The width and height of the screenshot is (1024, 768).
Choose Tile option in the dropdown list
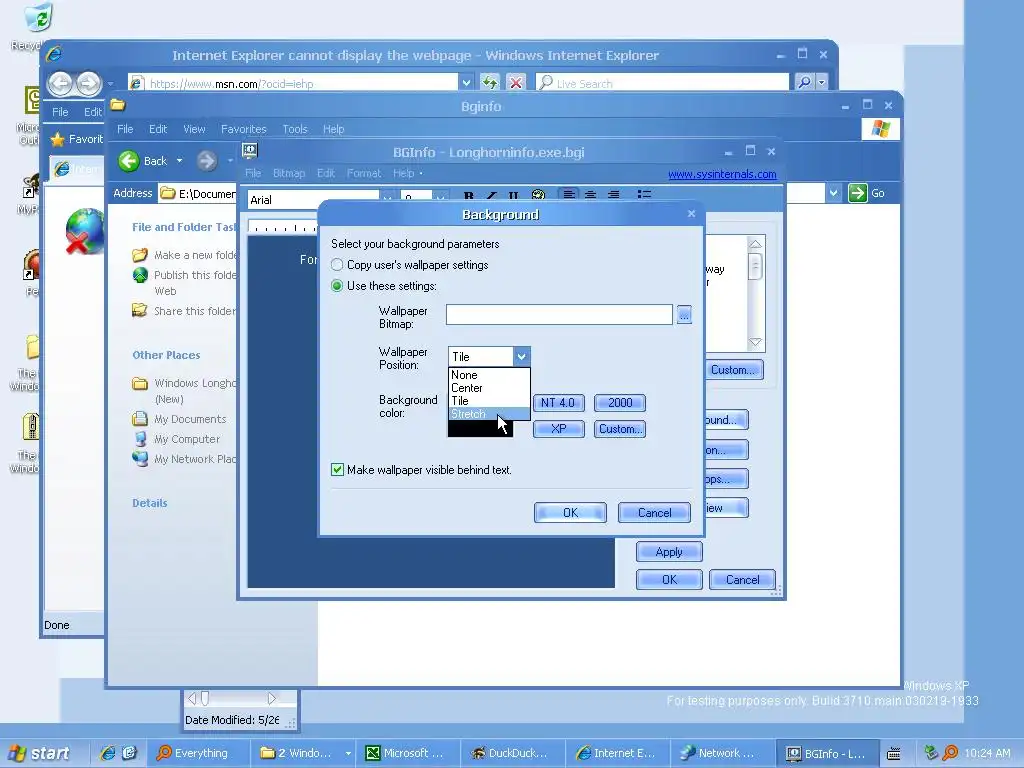pyautogui.click(x=488, y=401)
